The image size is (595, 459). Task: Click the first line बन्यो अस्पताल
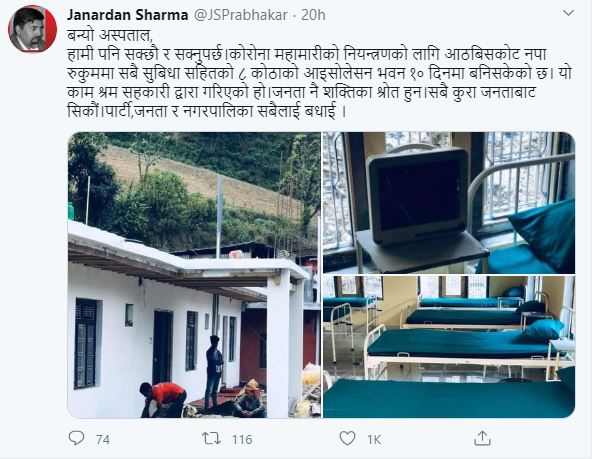(110, 35)
